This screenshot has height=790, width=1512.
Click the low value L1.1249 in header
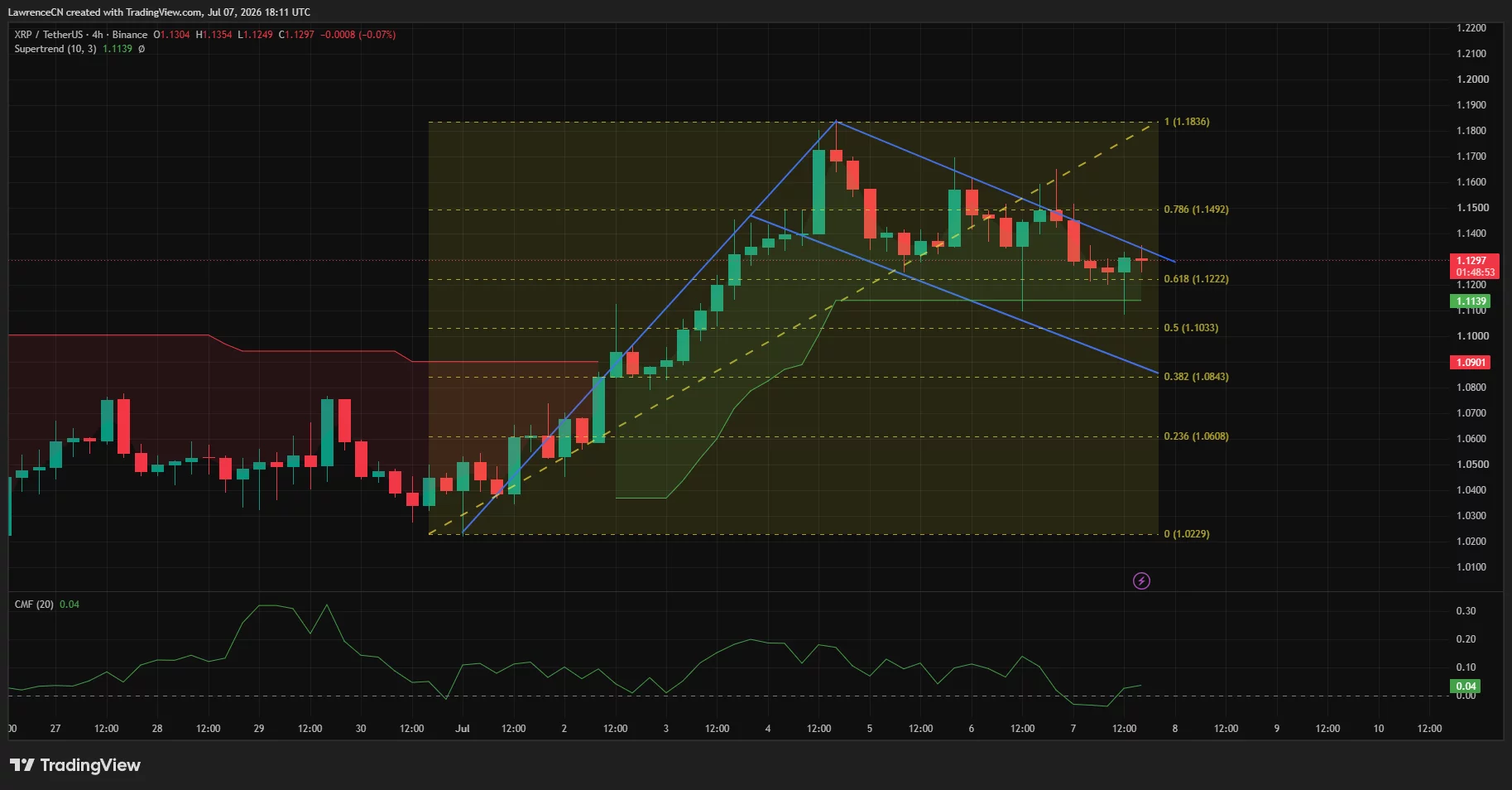pyautogui.click(x=255, y=35)
